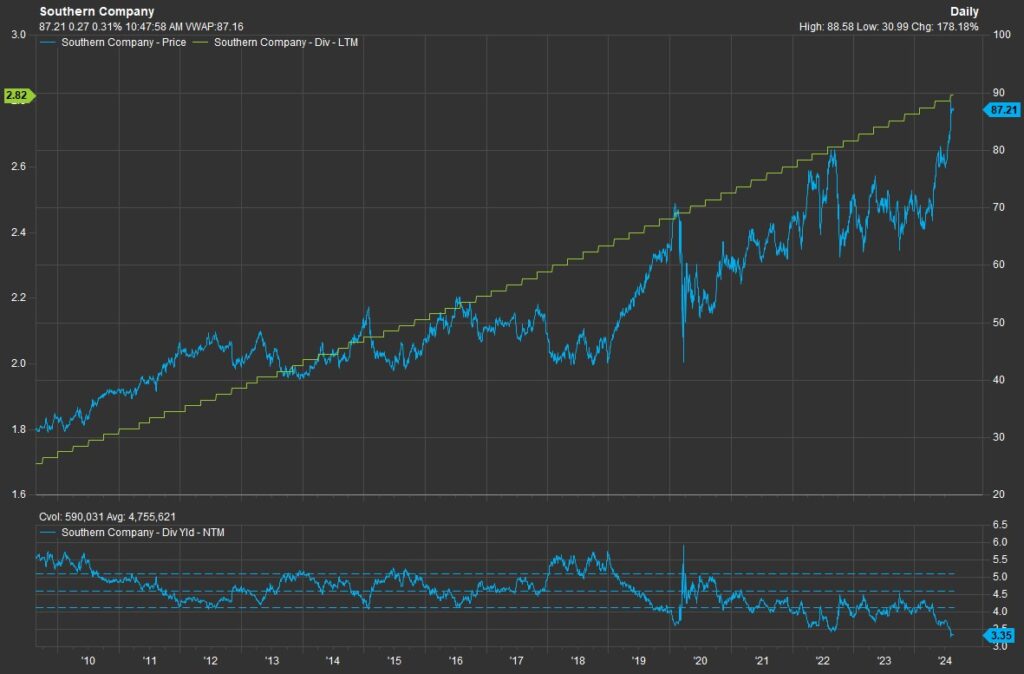Screen dimensions: 1024x674
Task: Click the 70 price axis label
Action: (x=999, y=208)
